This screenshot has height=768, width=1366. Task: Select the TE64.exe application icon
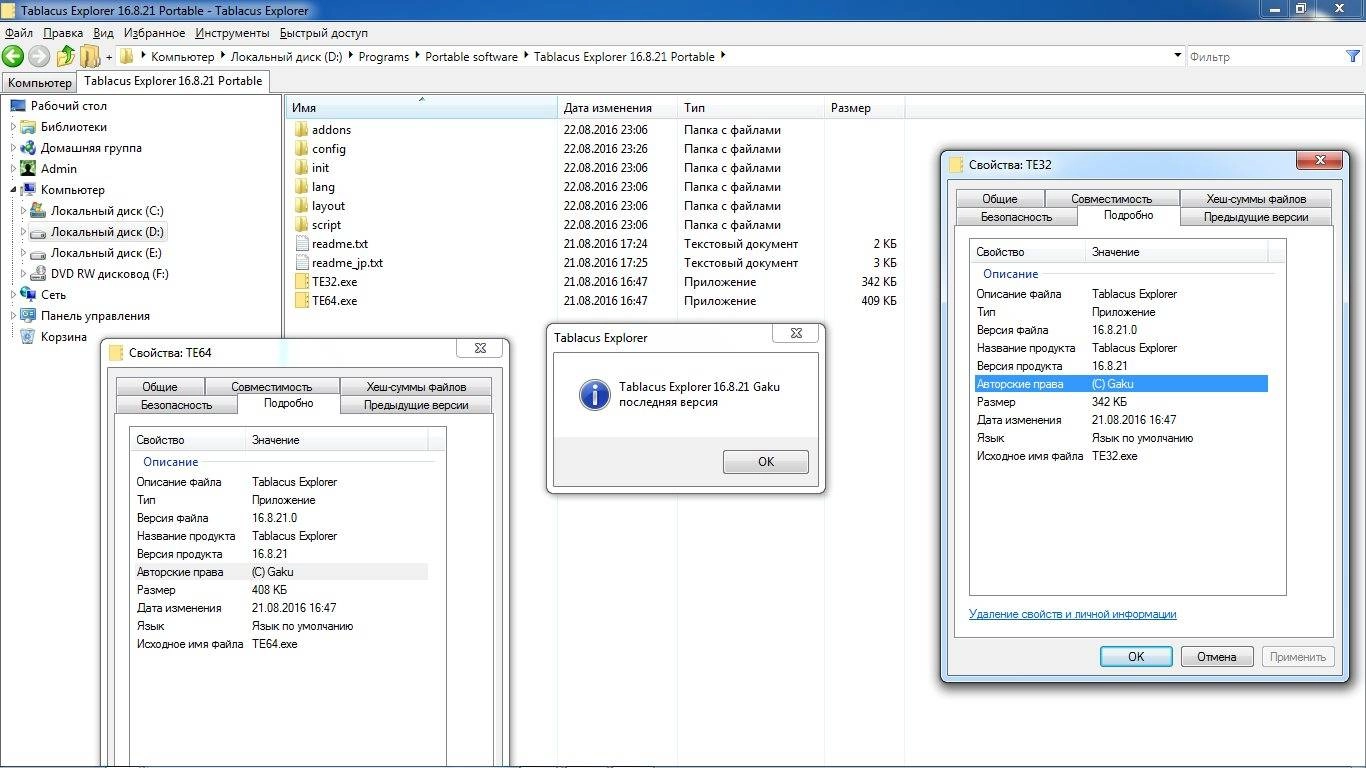[301, 301]
